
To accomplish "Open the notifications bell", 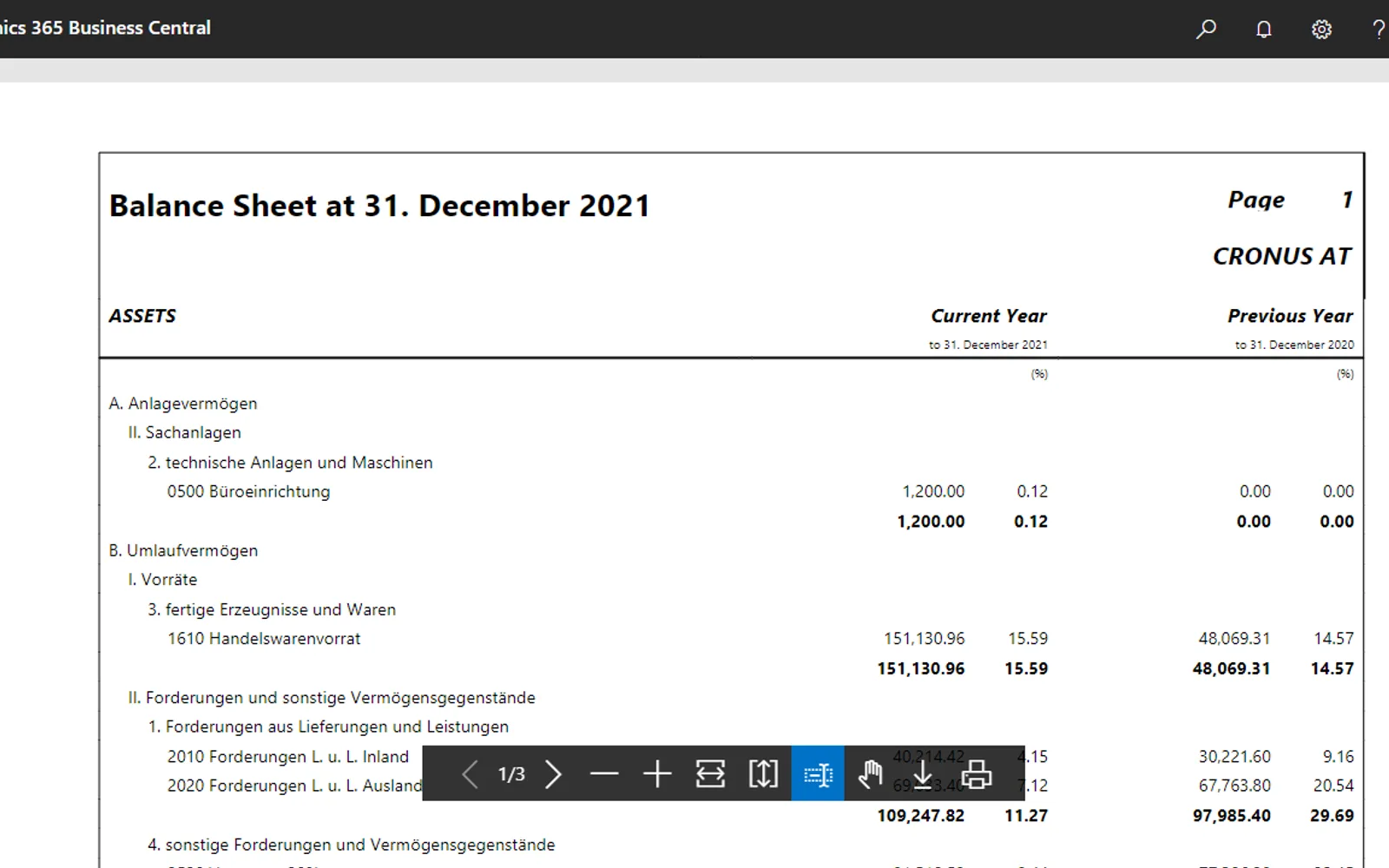I will click(1264, 29).
